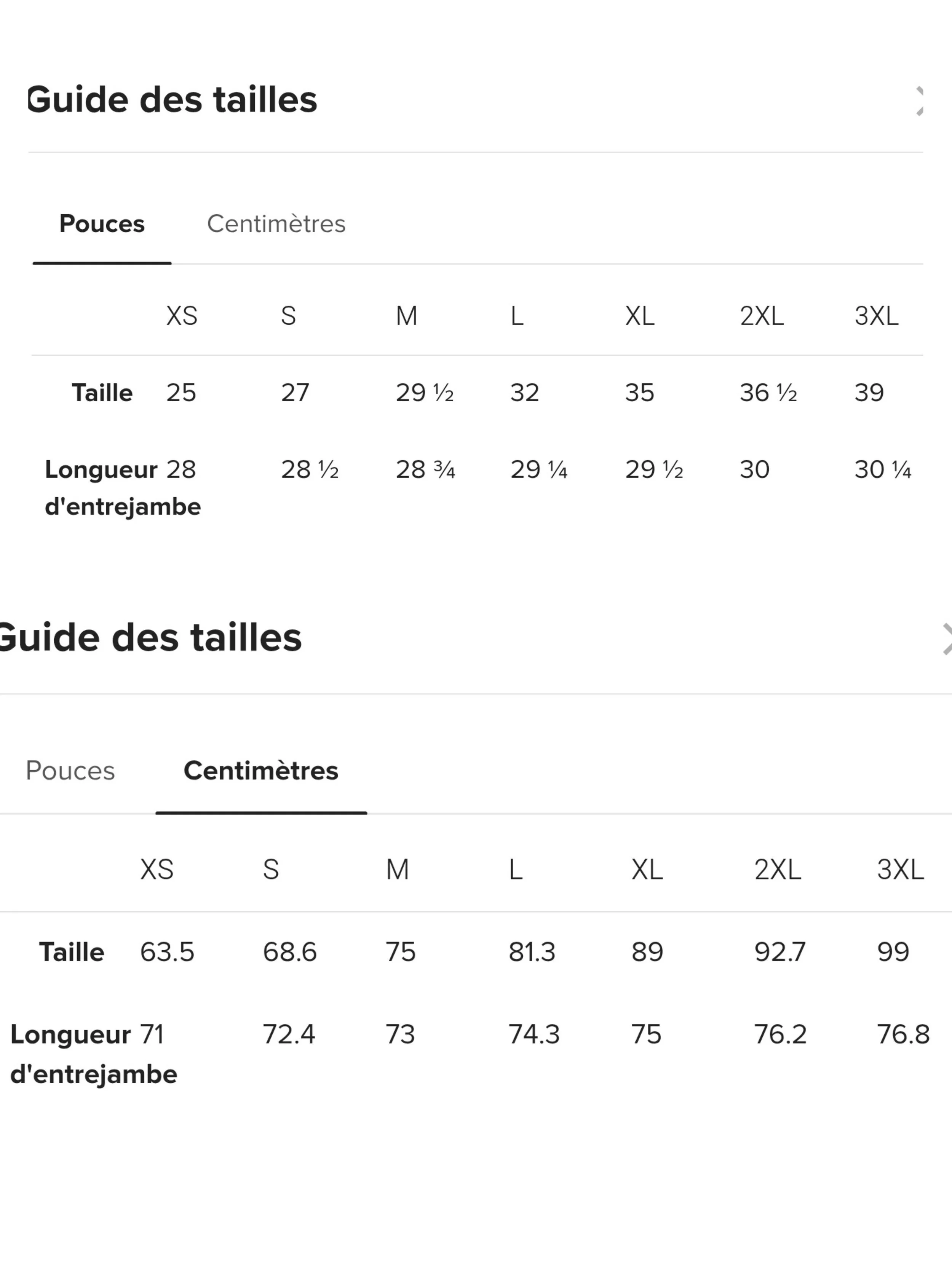Switch to Centimètres tab in upper guide
Image resolution: width=952 pixels, height=1269 pixels.
[x=276, y=224]
